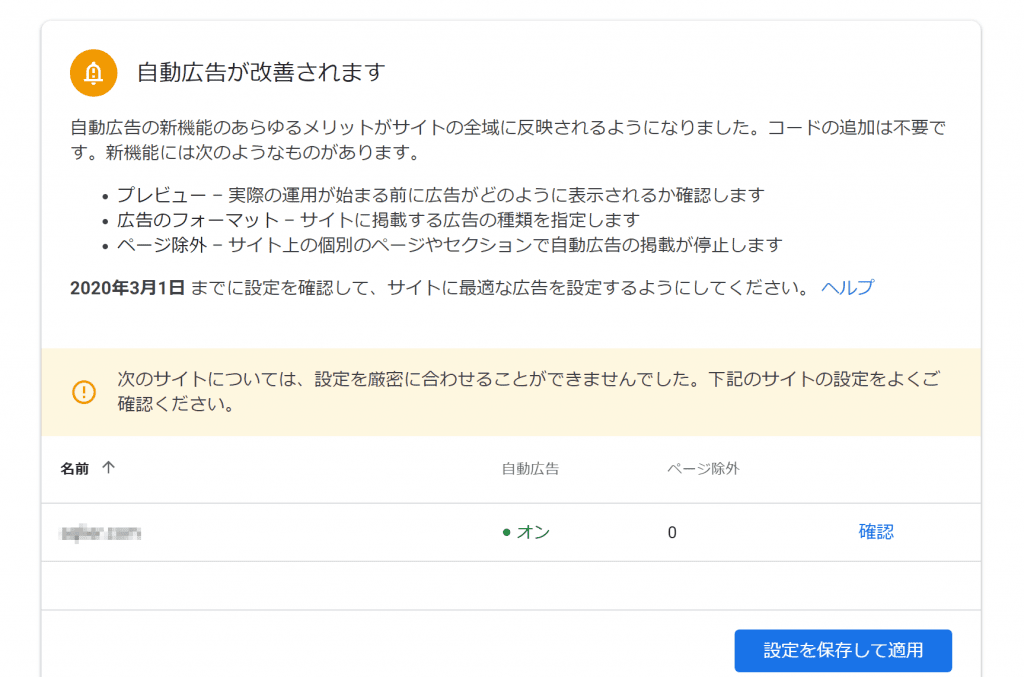Image resolution: width=1024 pixels, height=677 pixels.
Task: Click the オン status text in the row
Action: (533, 532)
